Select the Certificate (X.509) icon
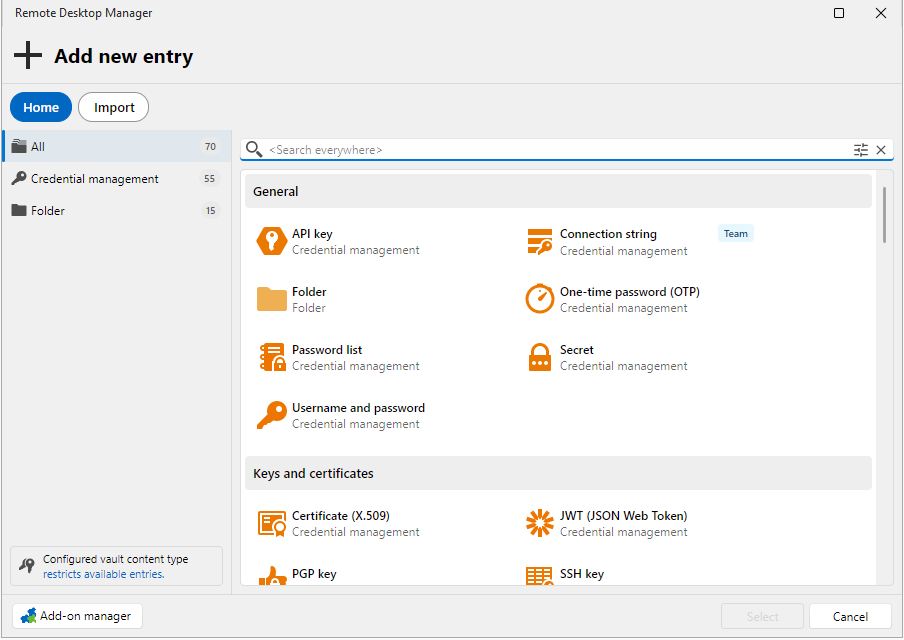Image resolution: width=904 pixels, height=640 pixels. [272, 523]
